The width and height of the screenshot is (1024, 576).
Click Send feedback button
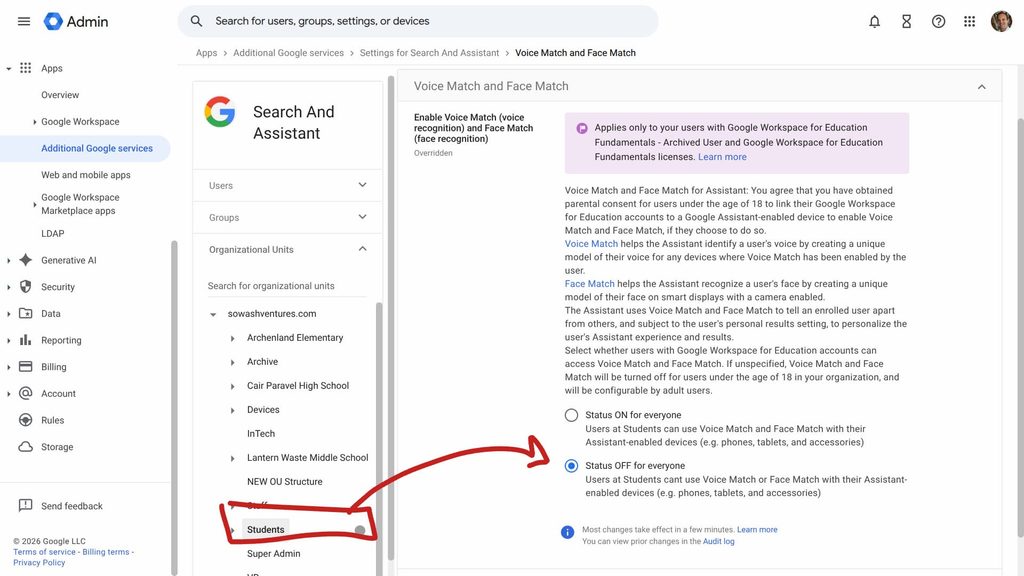pyautogui.click(x=72, y=506)
